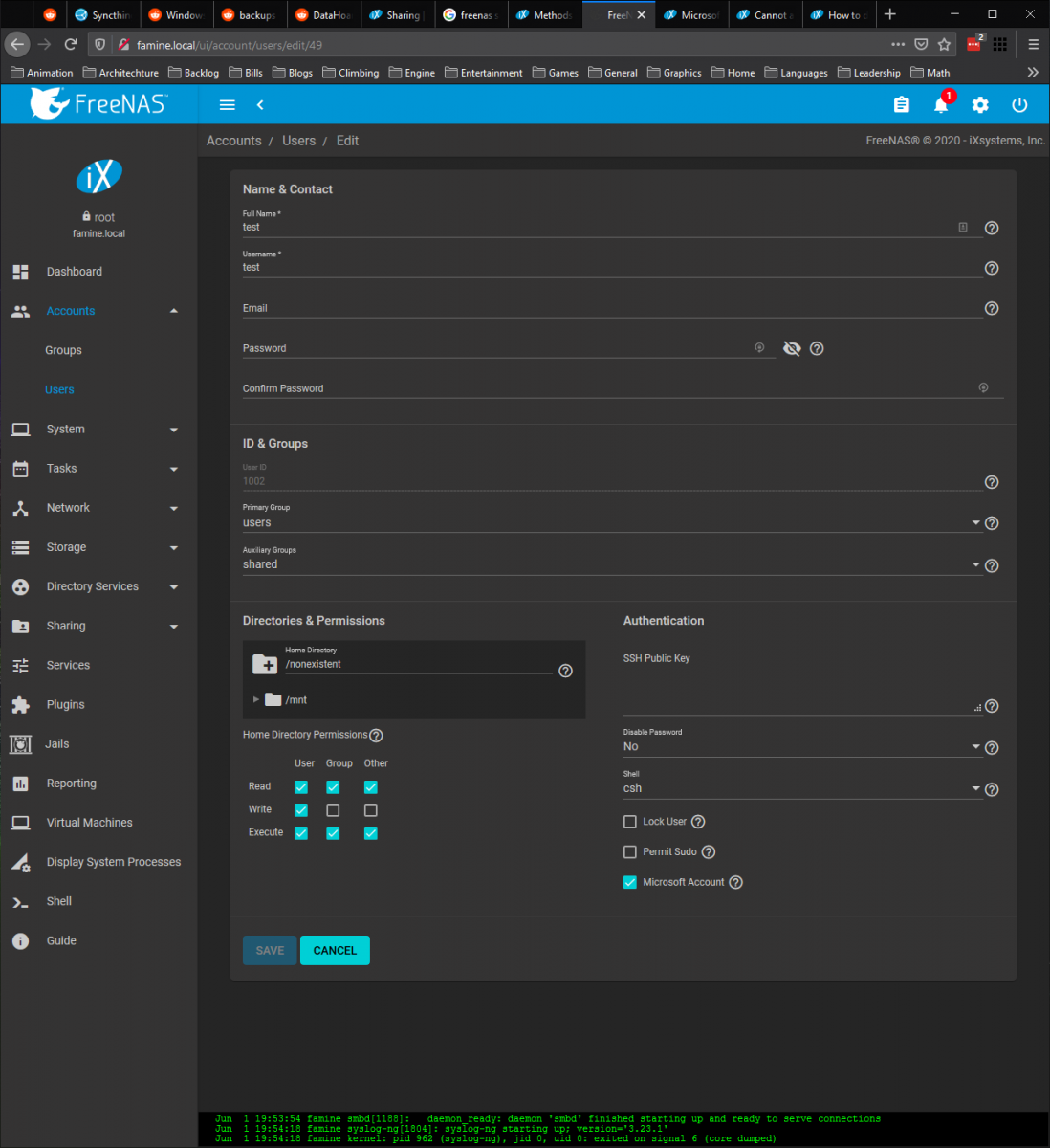This screenshot has width=1050, height=1148.
Task: Open the Groups submenu item
Action: click(x=63, y=351)
